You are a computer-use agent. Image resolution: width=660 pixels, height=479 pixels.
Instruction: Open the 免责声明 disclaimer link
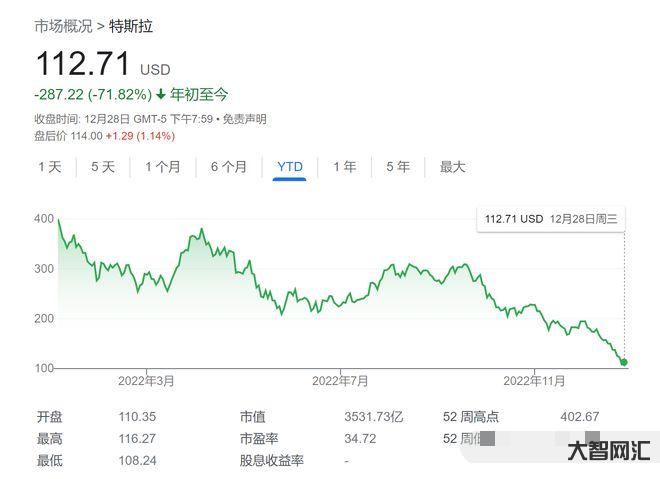coord(244,119)
